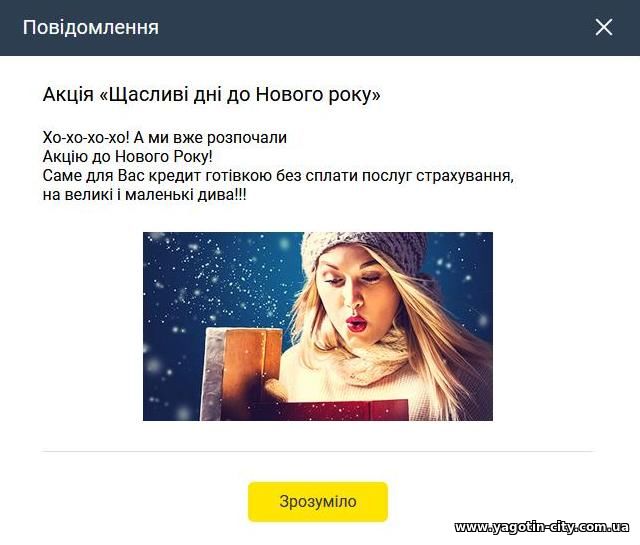The width and height of the screenshot is (640, 545).
Task: Click the text "на великі і маленькі дива!!!"
Action: pos(144,195)
